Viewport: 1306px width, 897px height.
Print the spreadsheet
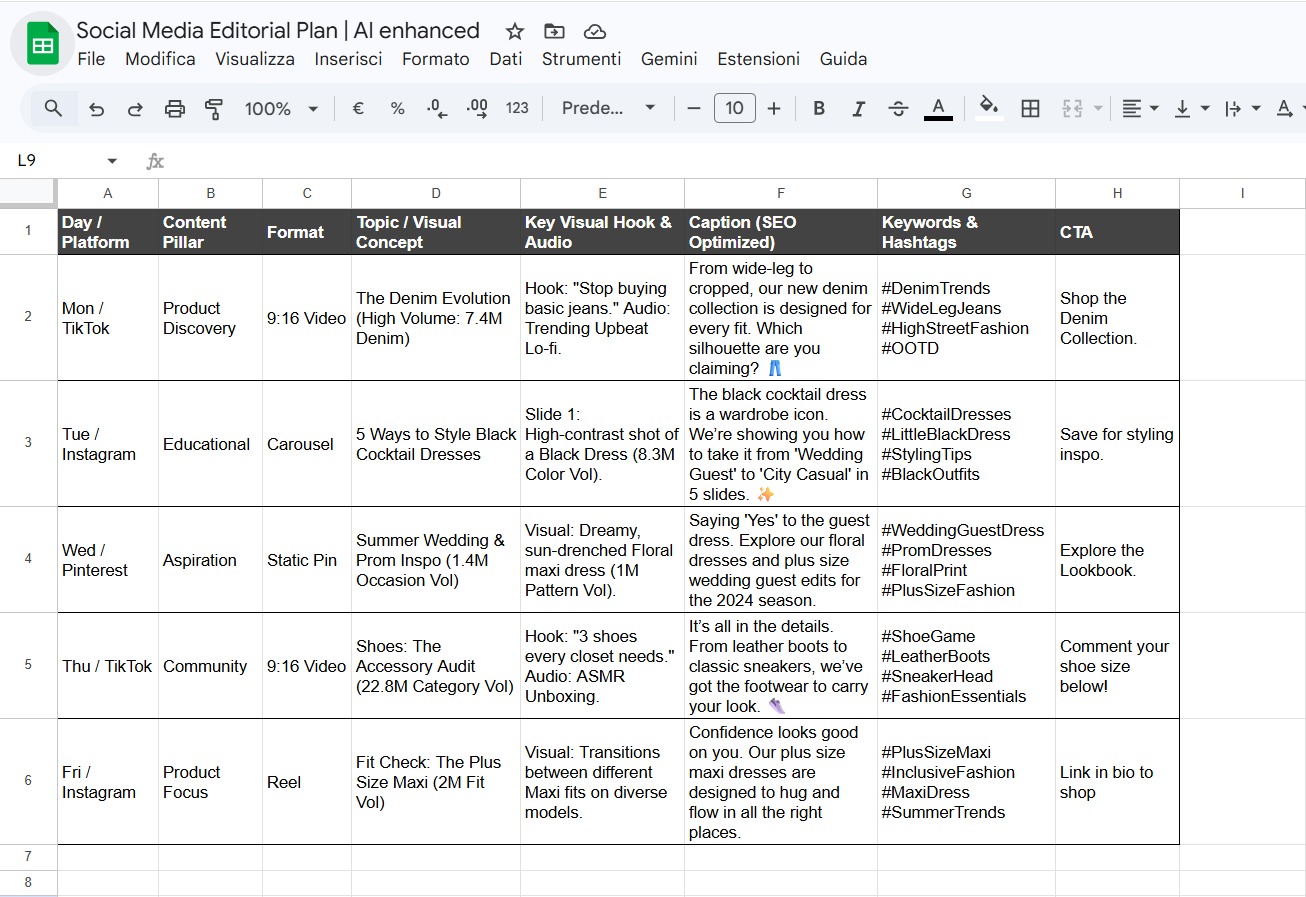pos(175,108)
